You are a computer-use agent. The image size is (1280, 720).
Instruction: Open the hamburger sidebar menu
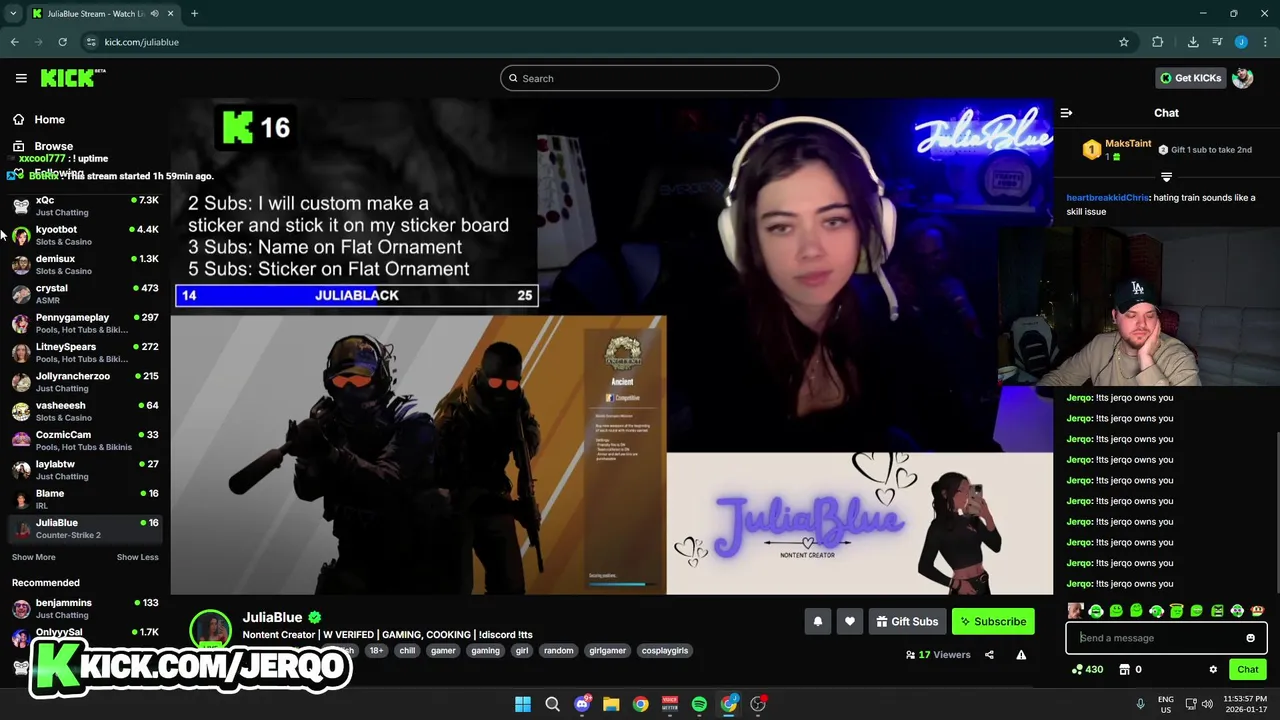coord(20,78)
